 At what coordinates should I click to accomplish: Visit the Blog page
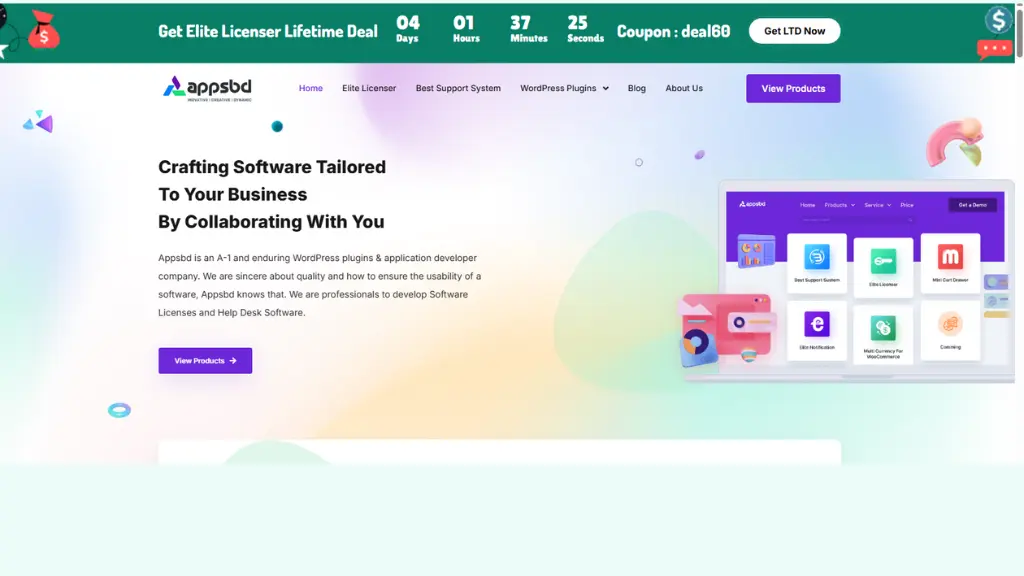[637, 88]
